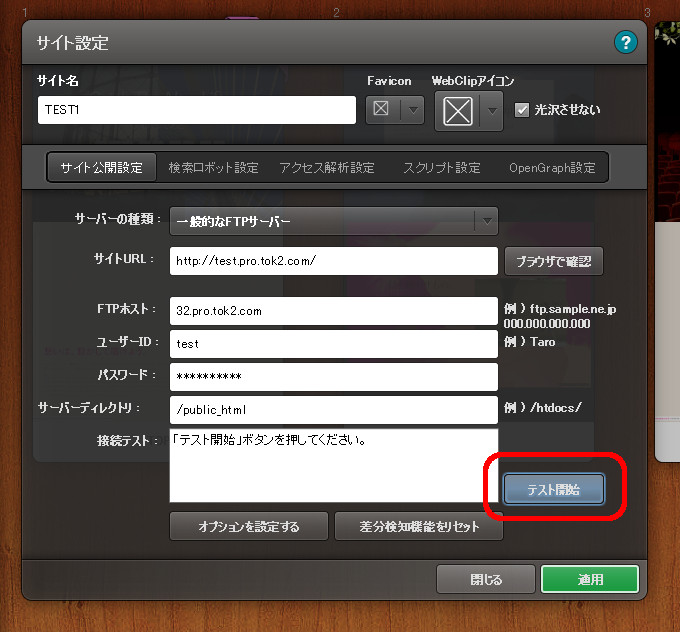This screenshot has width=680, height=632.
Task: Click the 閉じる button
Action: tap(486, 579)
